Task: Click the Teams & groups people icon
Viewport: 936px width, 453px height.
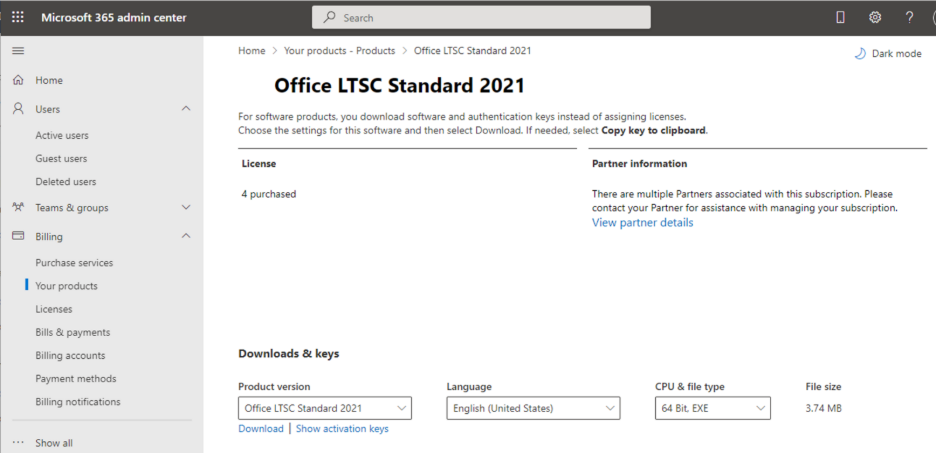Action: tap(19, 207)
